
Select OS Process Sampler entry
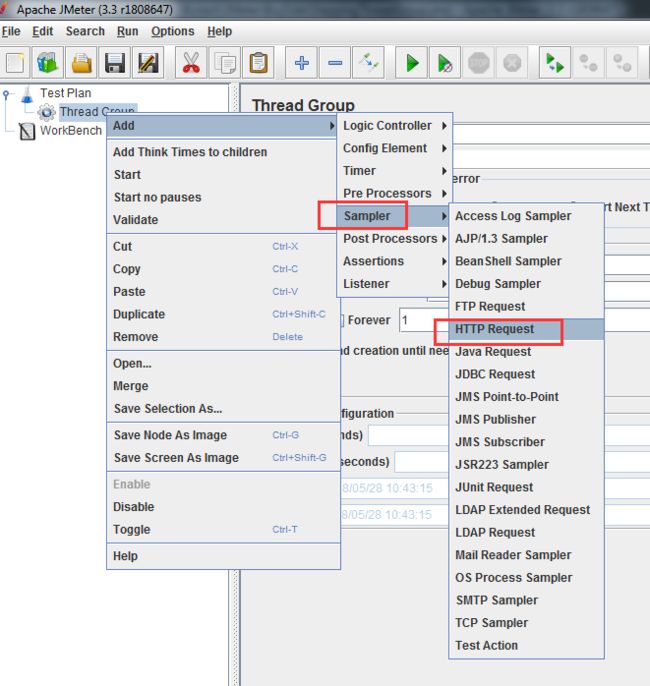coord(527,578)
